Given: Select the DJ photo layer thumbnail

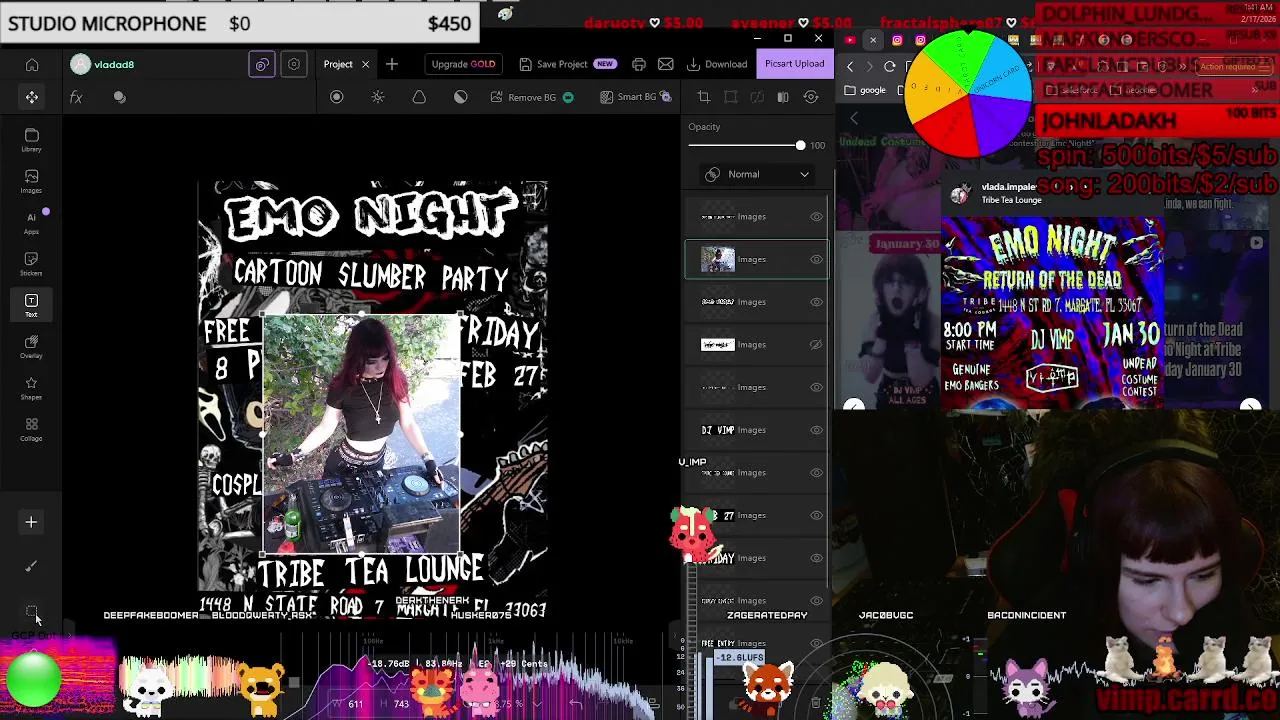Looking at the screenshot, I should coord(717,259).
